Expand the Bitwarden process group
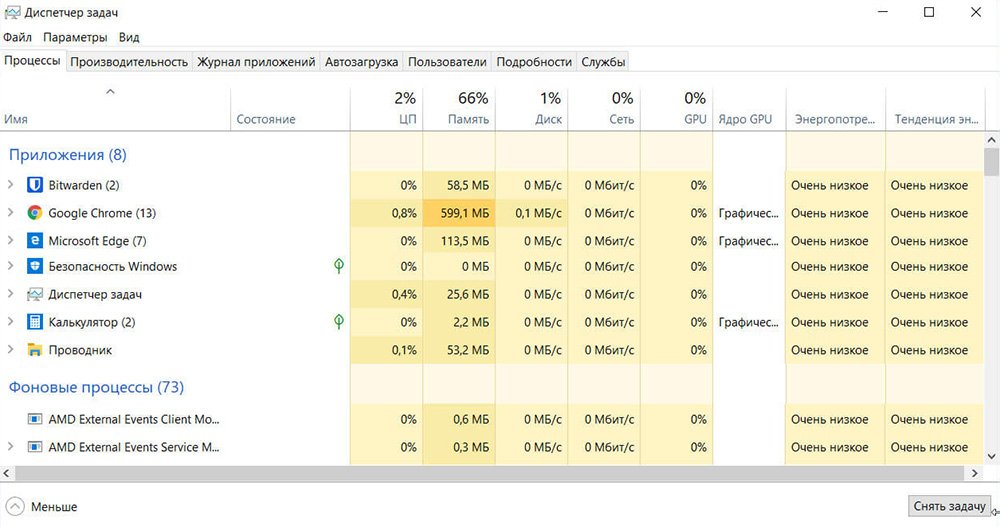 (10, 185)
